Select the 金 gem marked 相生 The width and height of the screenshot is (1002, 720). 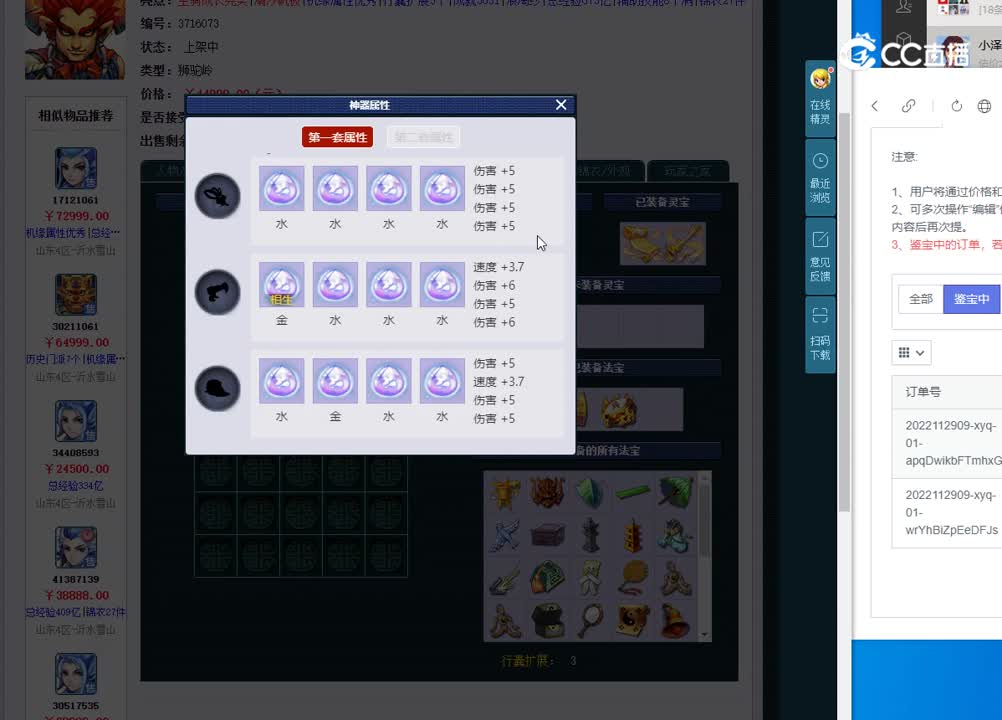click(x=282, y=285)
